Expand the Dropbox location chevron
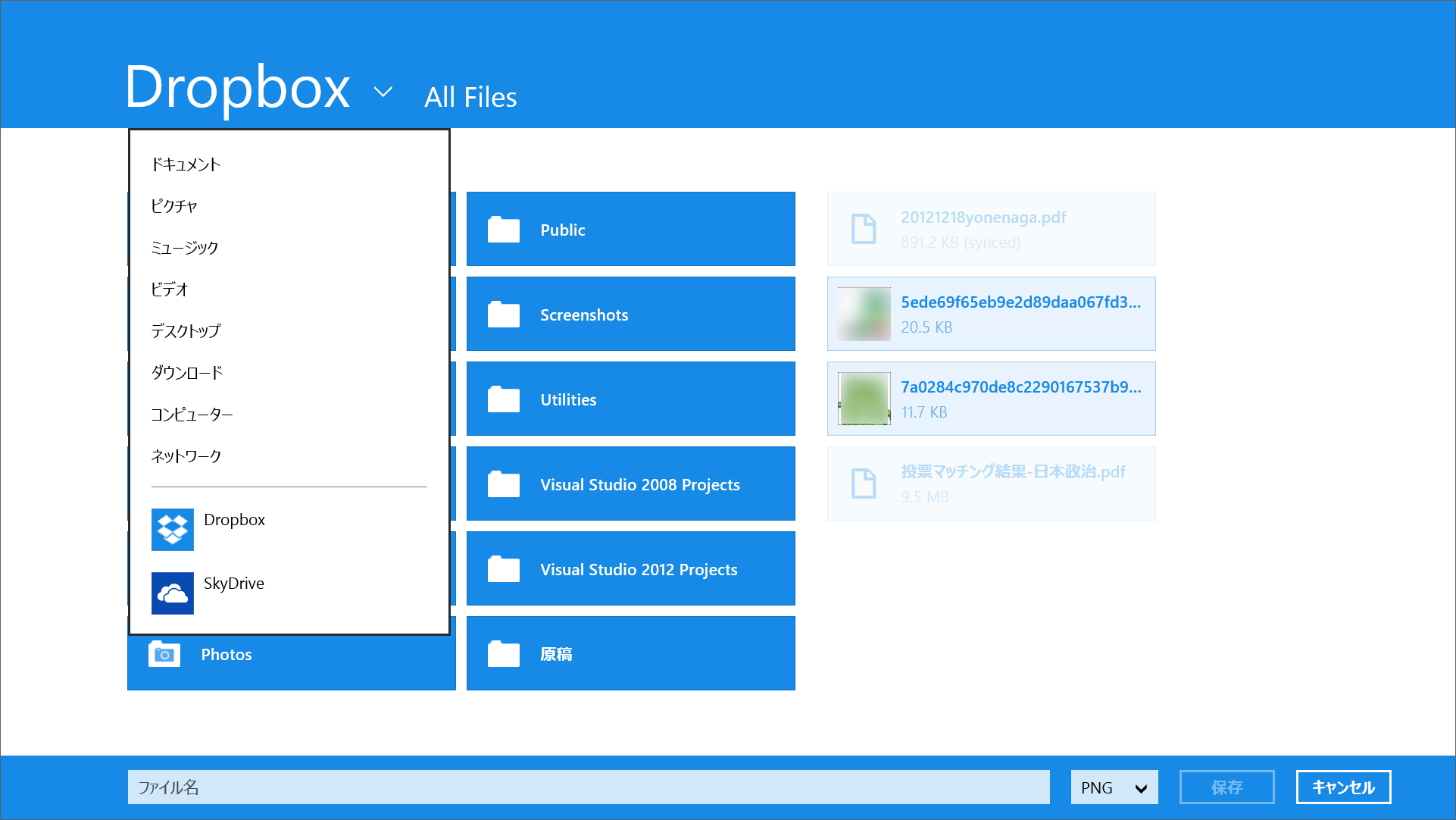This screenshot has width=1456, height=820. (x=383, y=92)
